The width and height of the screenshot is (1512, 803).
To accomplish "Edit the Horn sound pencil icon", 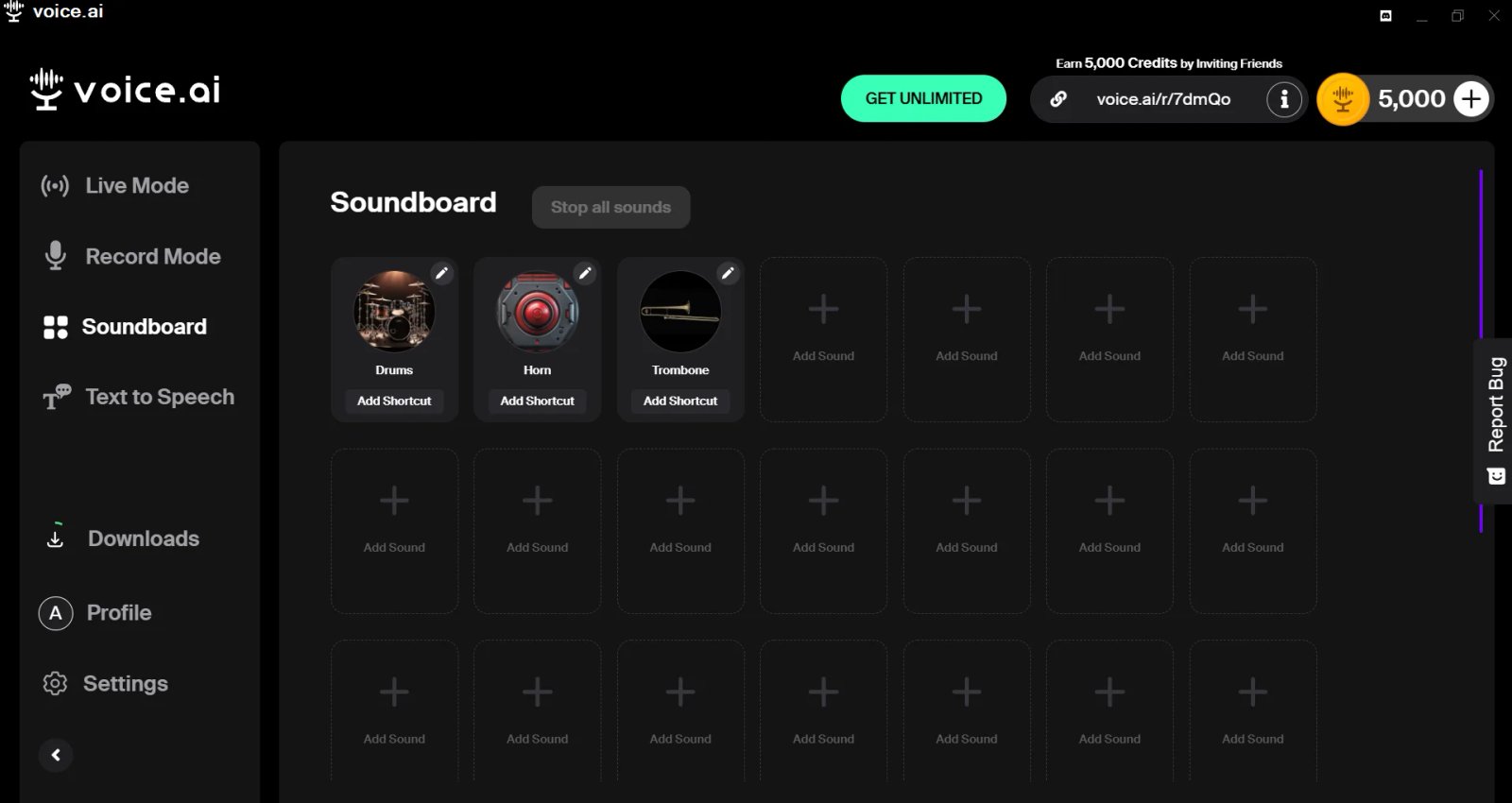I will pyautogui.click(x=585, y=273).
